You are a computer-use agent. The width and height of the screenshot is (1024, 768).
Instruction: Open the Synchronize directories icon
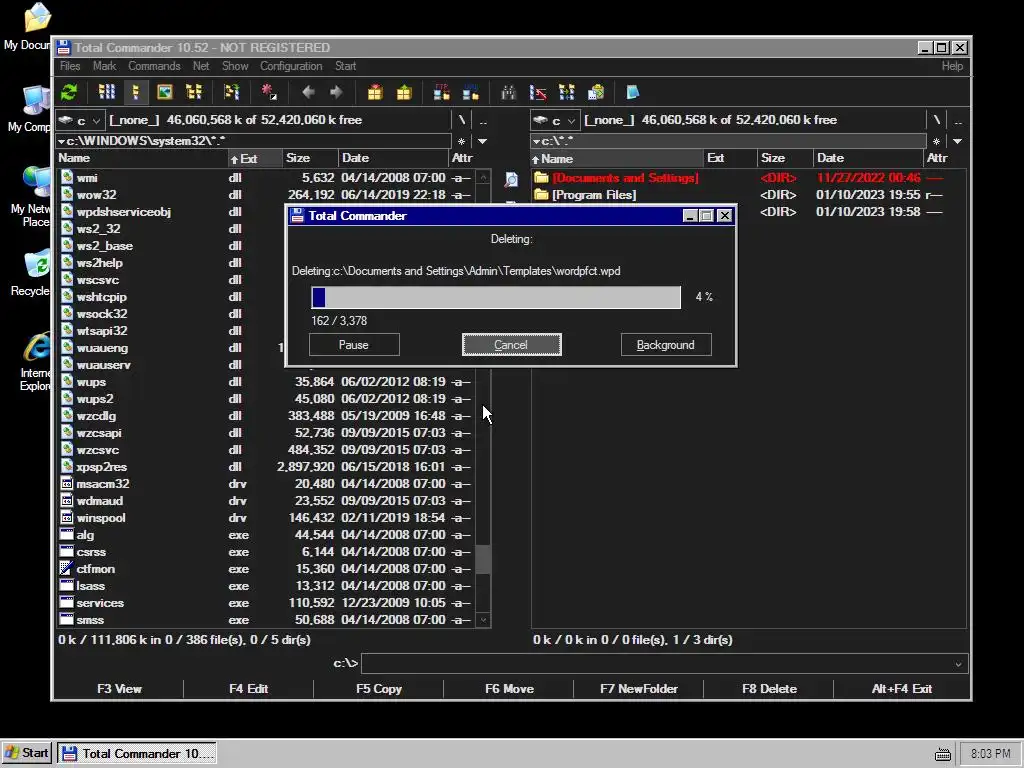pos(566,92)
